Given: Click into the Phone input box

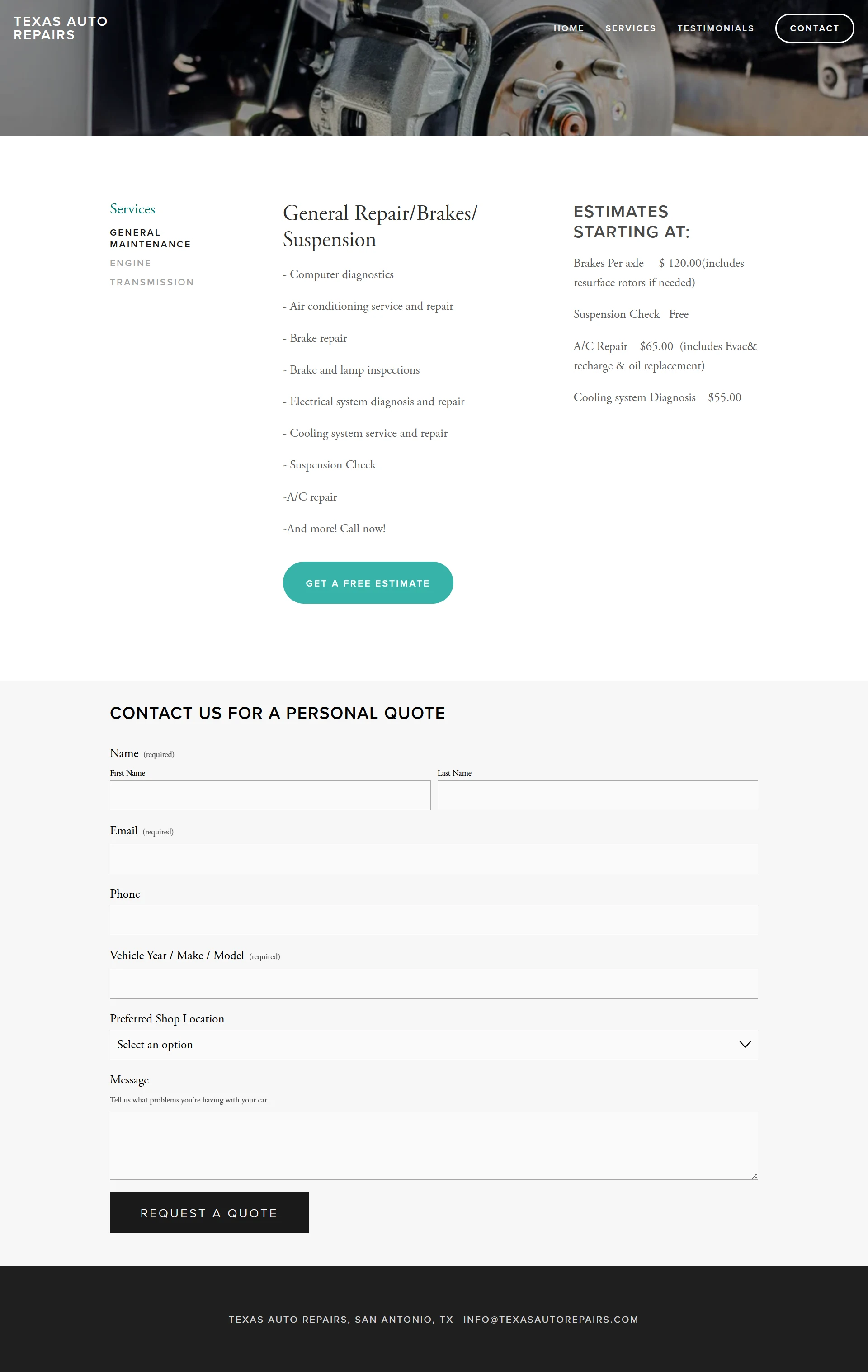Looking at the screenshot, I should (434, 920).
